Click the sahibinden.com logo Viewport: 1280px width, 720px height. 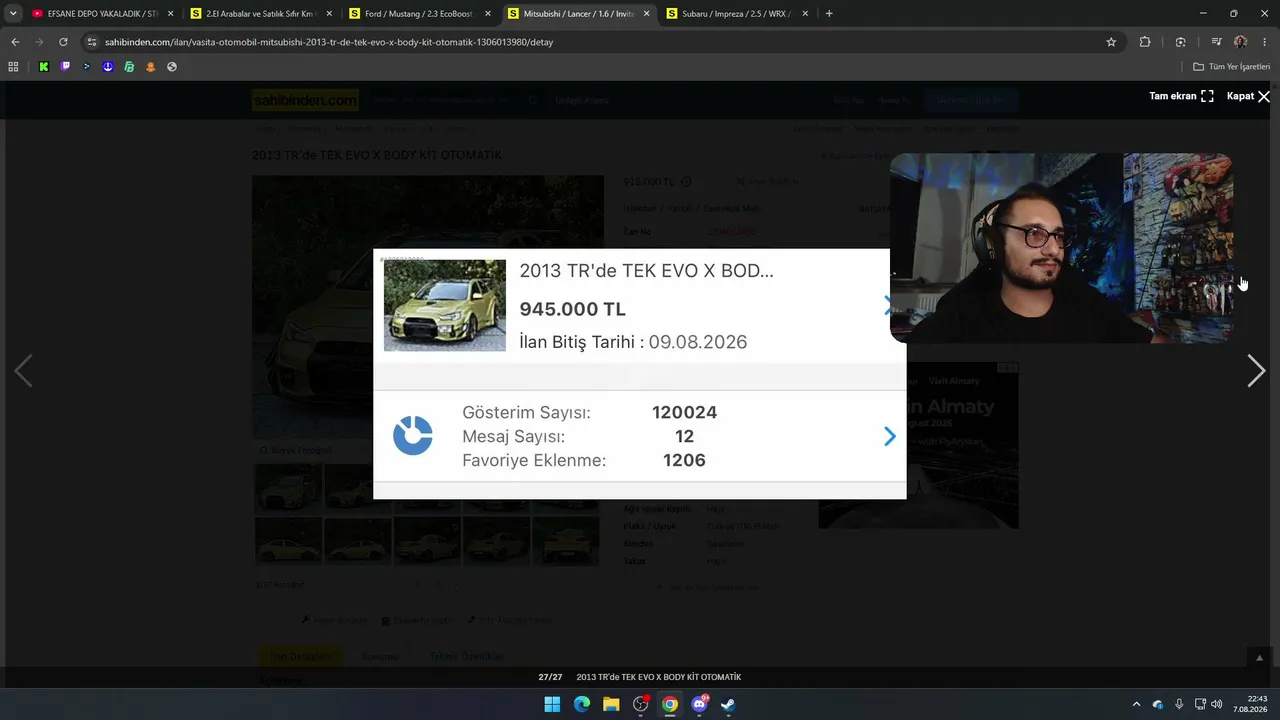(305, 100)
